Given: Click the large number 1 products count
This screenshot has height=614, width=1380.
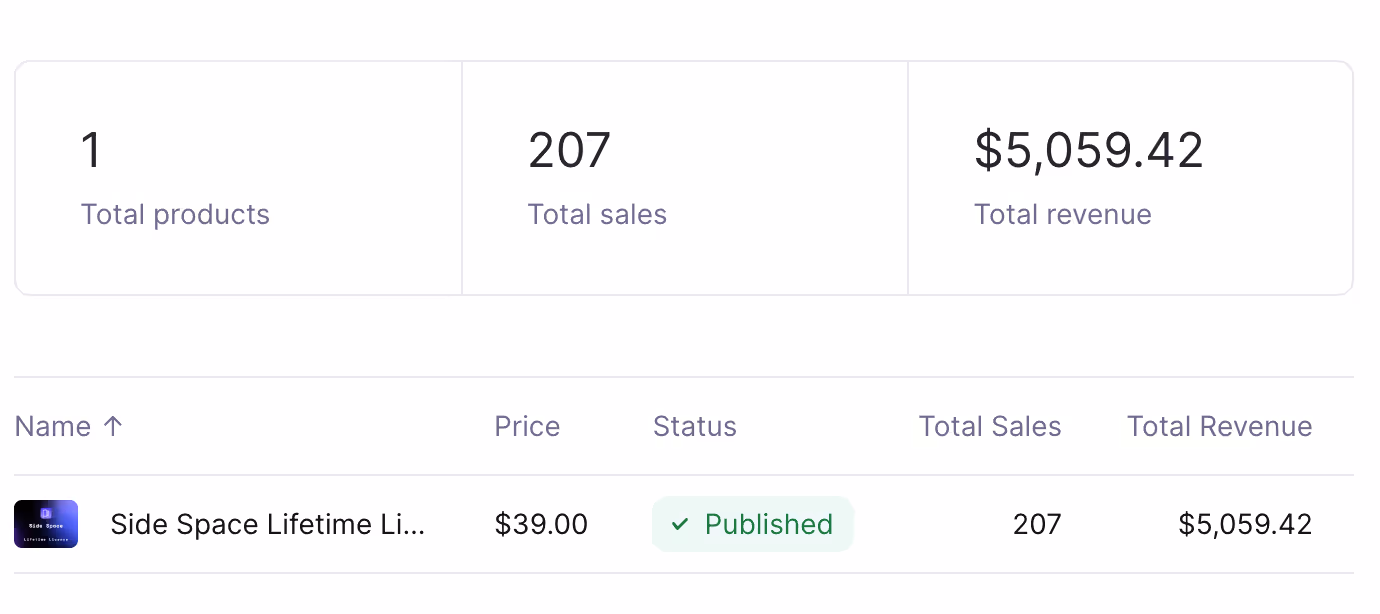Looking at the screenshot, I should pyautogui.click(x=91, y=151).
